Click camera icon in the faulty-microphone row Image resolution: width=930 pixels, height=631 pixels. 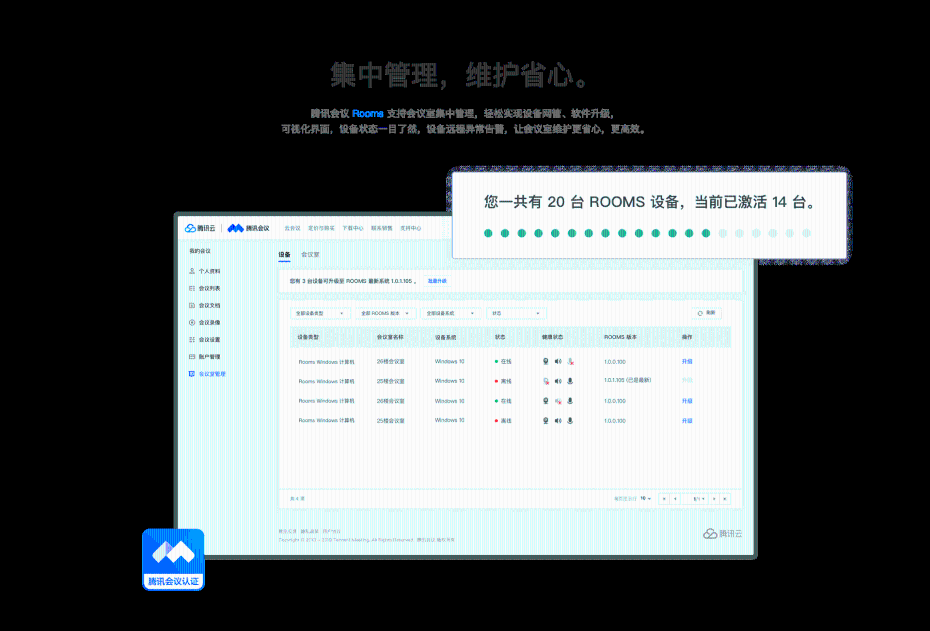pos(546,361)
